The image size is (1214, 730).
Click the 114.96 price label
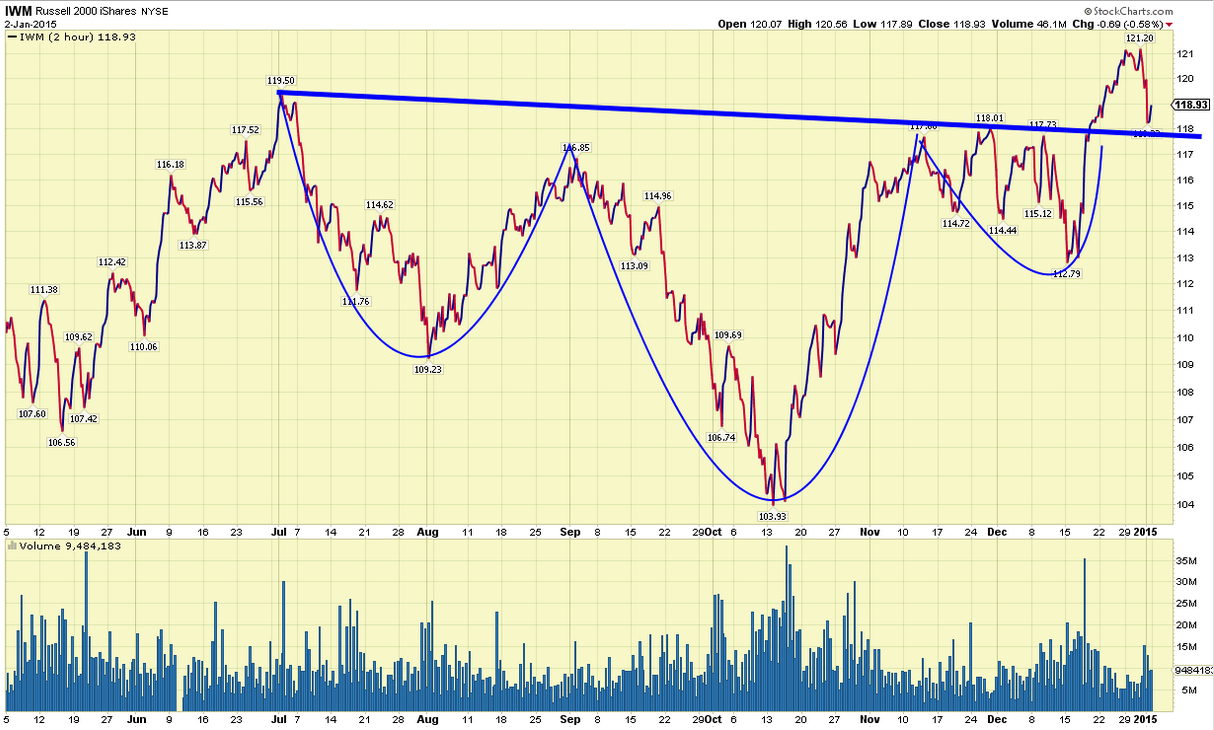(657, 196)
